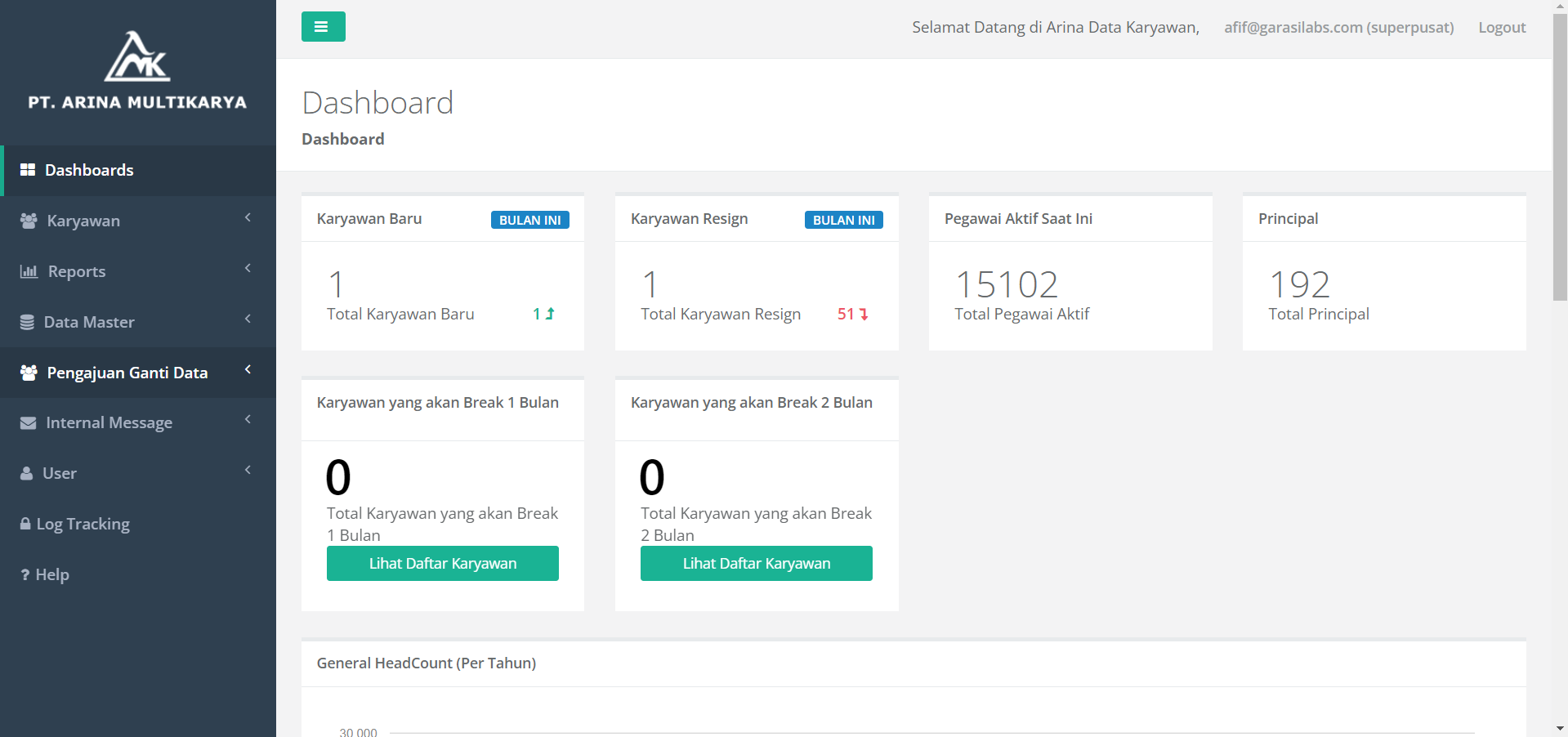1568x737 pixels.
Task: Log out using the Logout link
Action: pos(1502,28)
